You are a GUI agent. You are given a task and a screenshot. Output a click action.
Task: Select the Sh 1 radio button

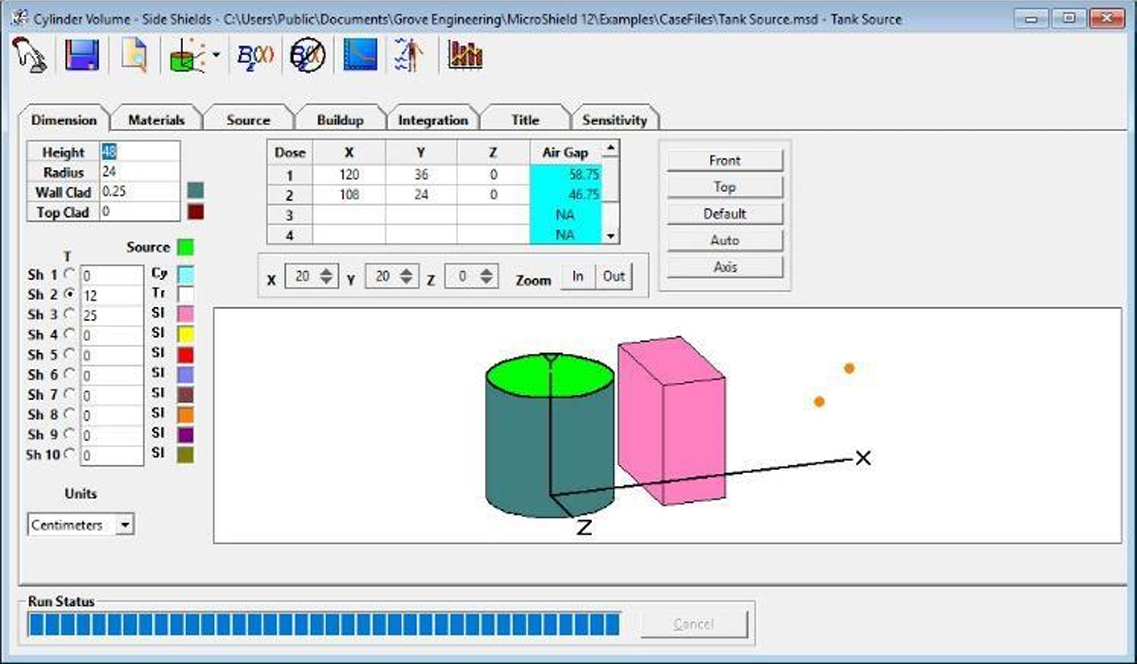tap(70, 274)
